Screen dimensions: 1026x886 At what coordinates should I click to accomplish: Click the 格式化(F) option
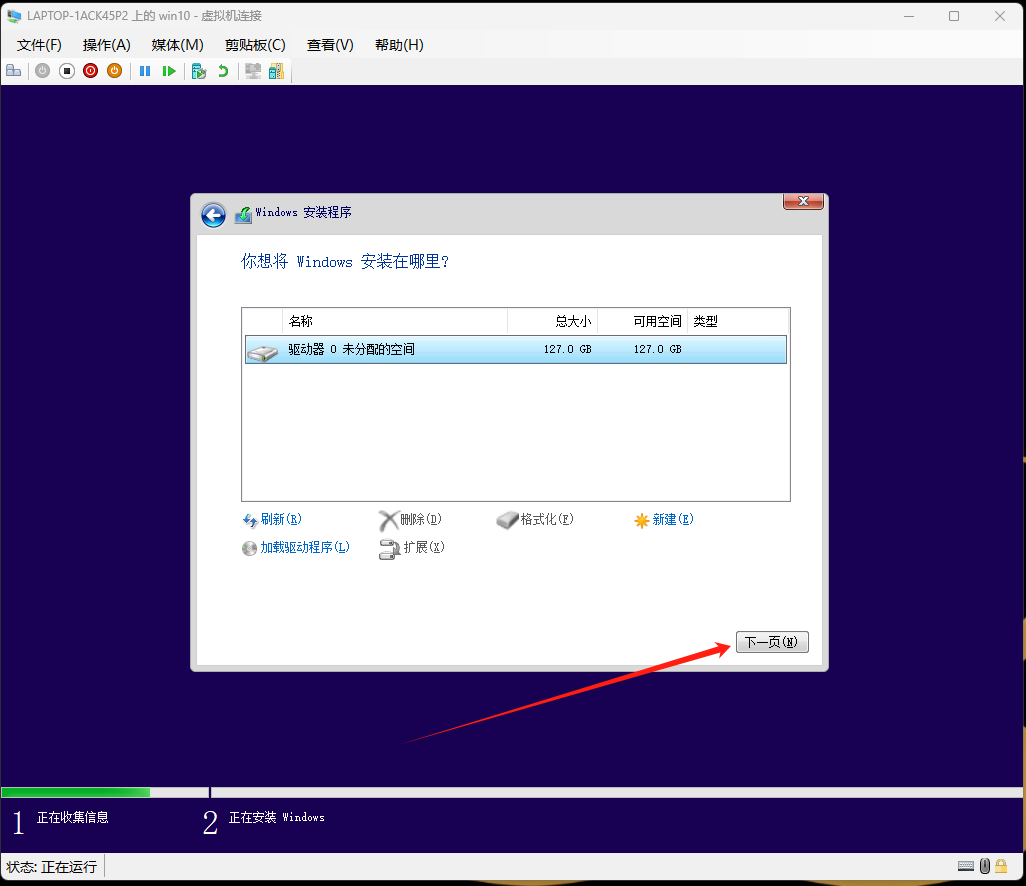535,520
